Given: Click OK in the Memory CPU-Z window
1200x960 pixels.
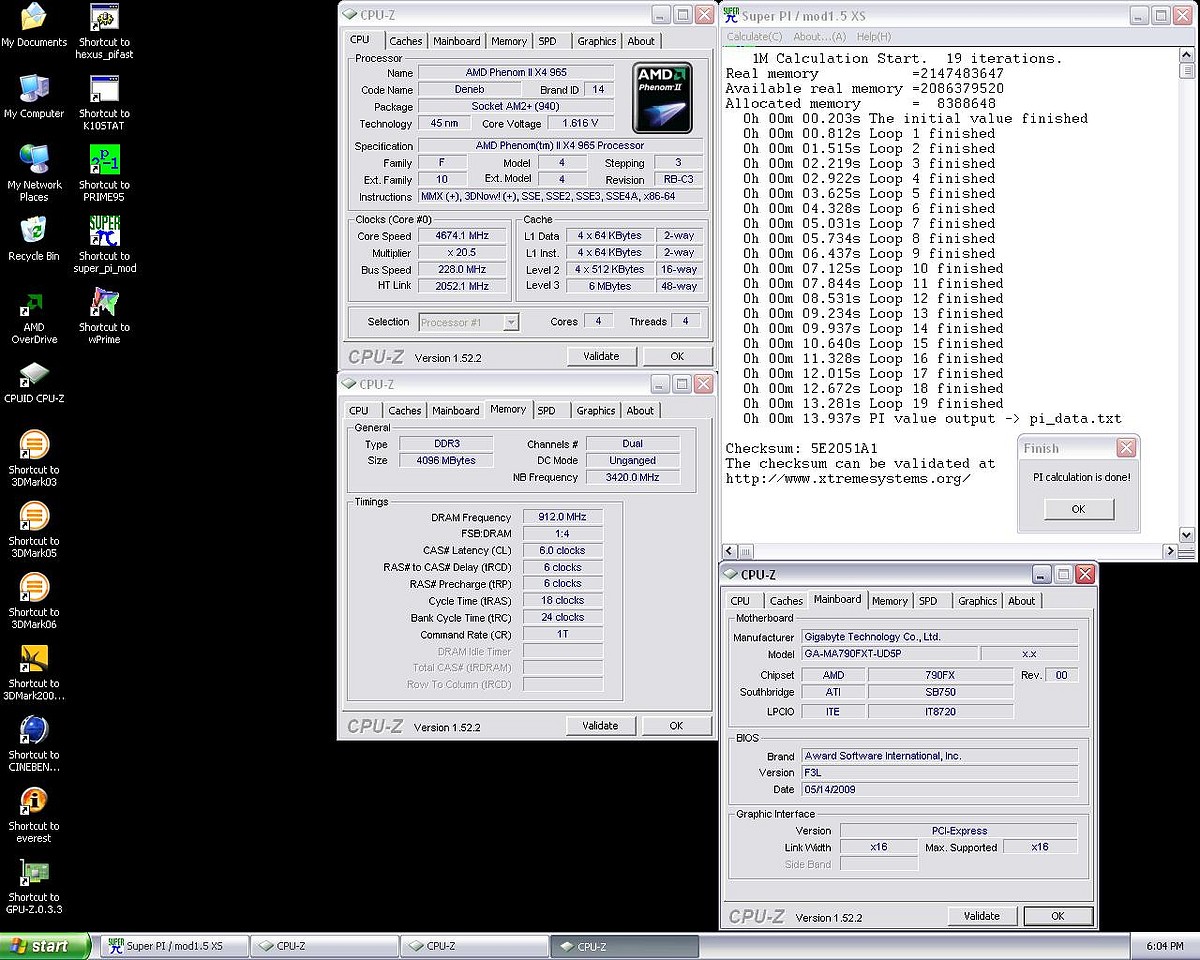Looking at the screenshot, I should click(x=676, y=726).
